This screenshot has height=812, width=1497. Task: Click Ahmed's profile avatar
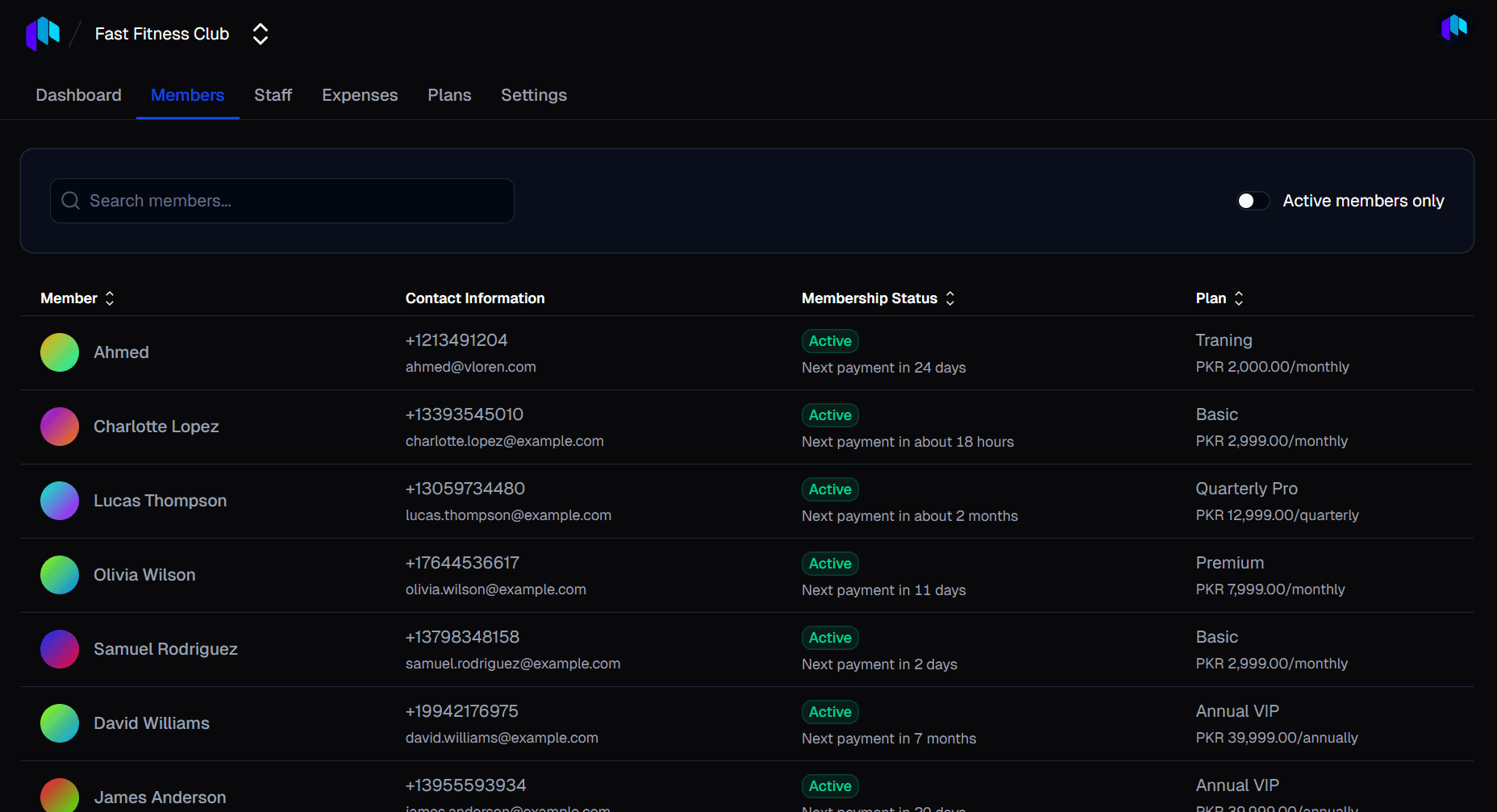coord(60,352)
